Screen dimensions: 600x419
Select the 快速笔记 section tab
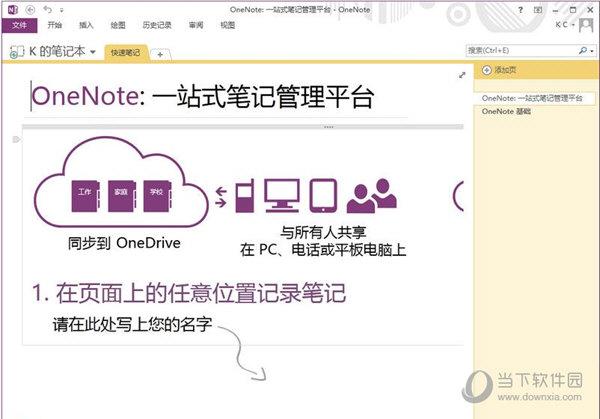(125, 53)
